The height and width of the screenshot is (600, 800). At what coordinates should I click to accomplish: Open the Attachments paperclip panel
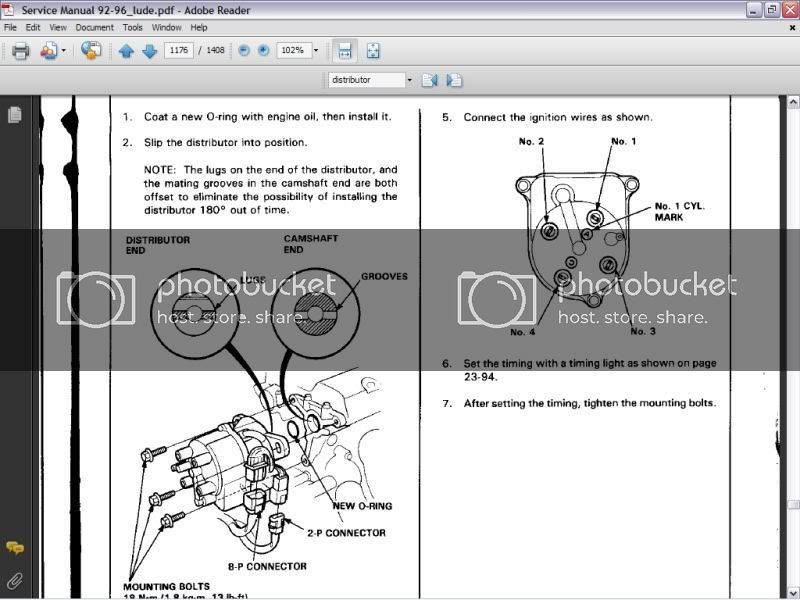15,581
